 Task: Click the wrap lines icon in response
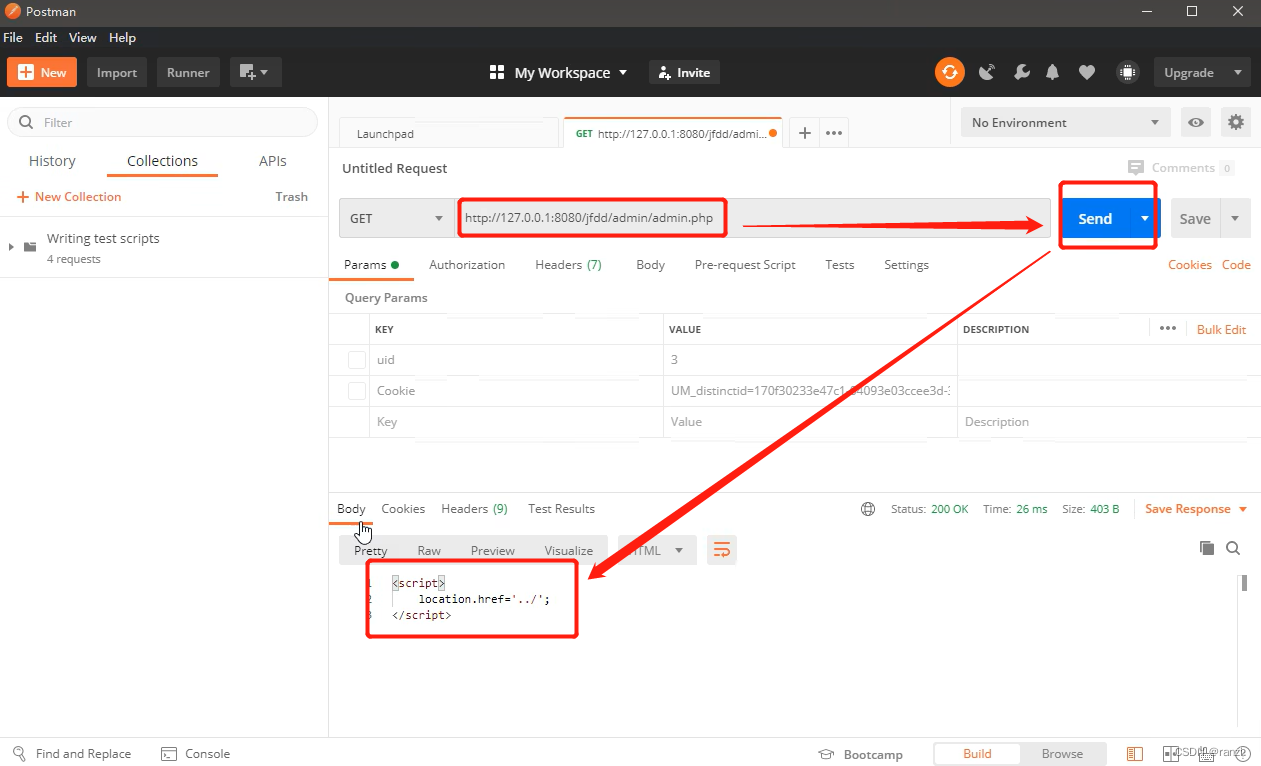[x=721, y=550]
